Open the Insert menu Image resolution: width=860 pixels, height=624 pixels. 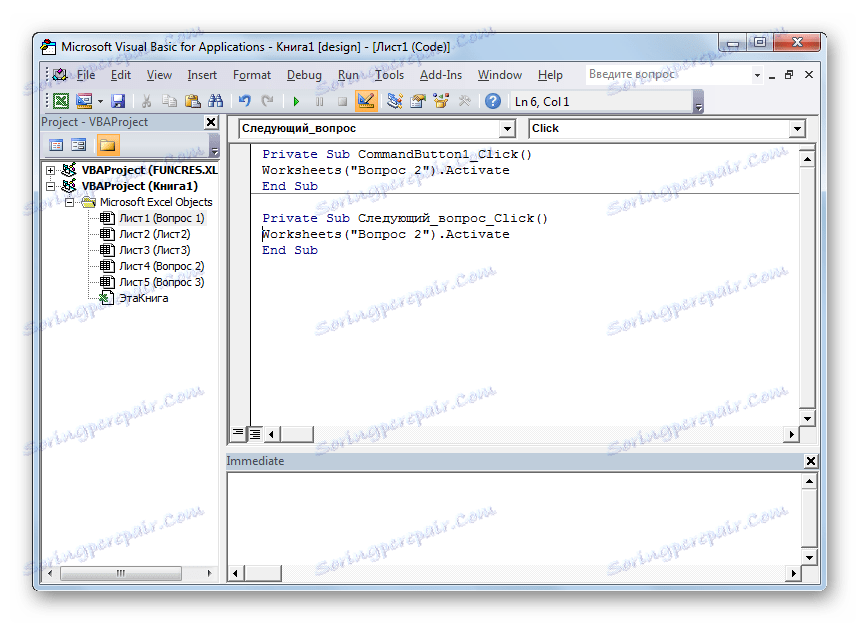(x=202, y=75)
